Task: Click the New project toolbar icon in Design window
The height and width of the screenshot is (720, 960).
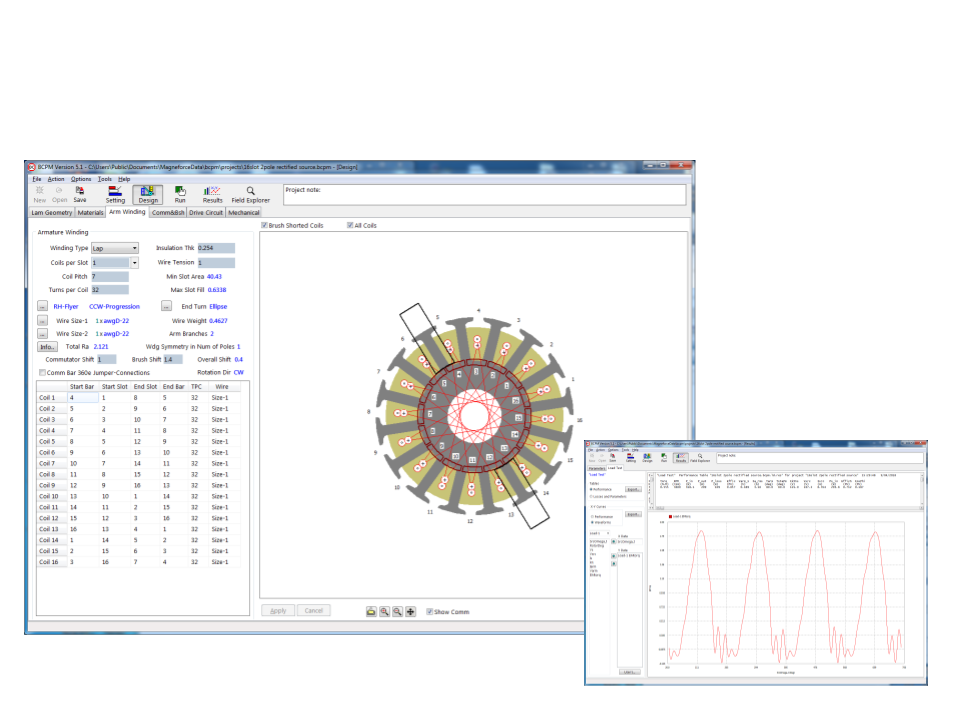Action: pyautogui.click(x=40, y=194)
